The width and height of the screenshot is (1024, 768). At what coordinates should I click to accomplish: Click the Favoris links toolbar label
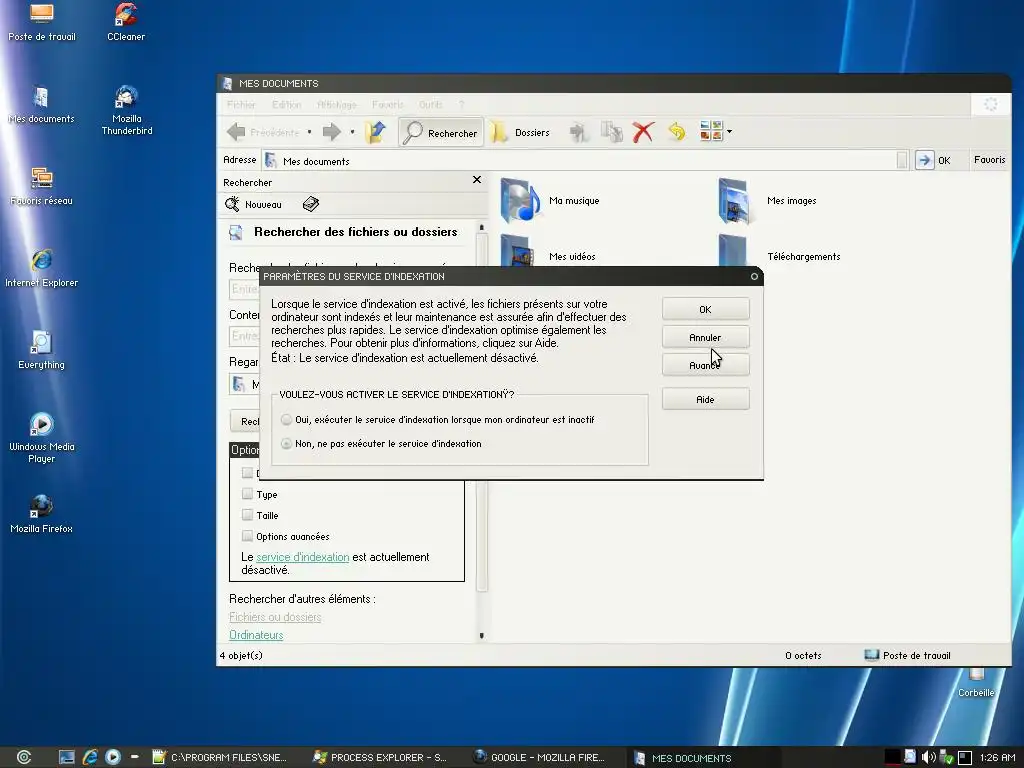[x=989, y=159]
